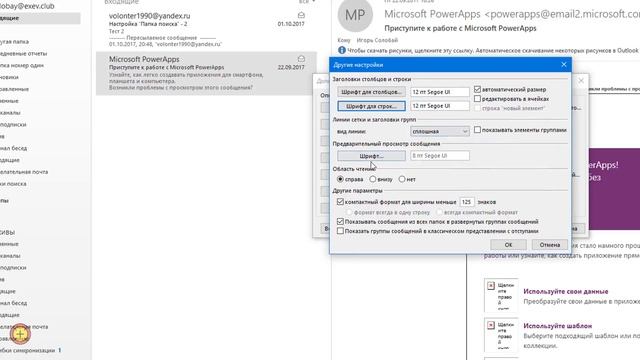Select the Microsoft PowerApps message in list

tap(206, 73)
